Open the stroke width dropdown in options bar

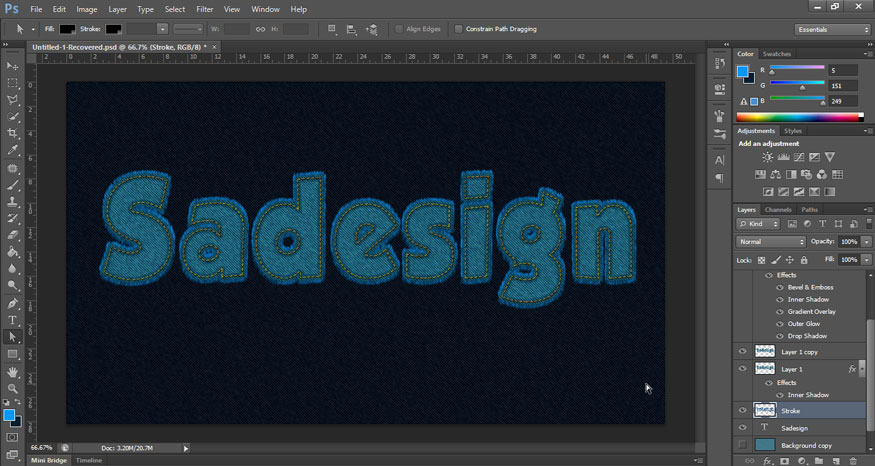[162, 29]
